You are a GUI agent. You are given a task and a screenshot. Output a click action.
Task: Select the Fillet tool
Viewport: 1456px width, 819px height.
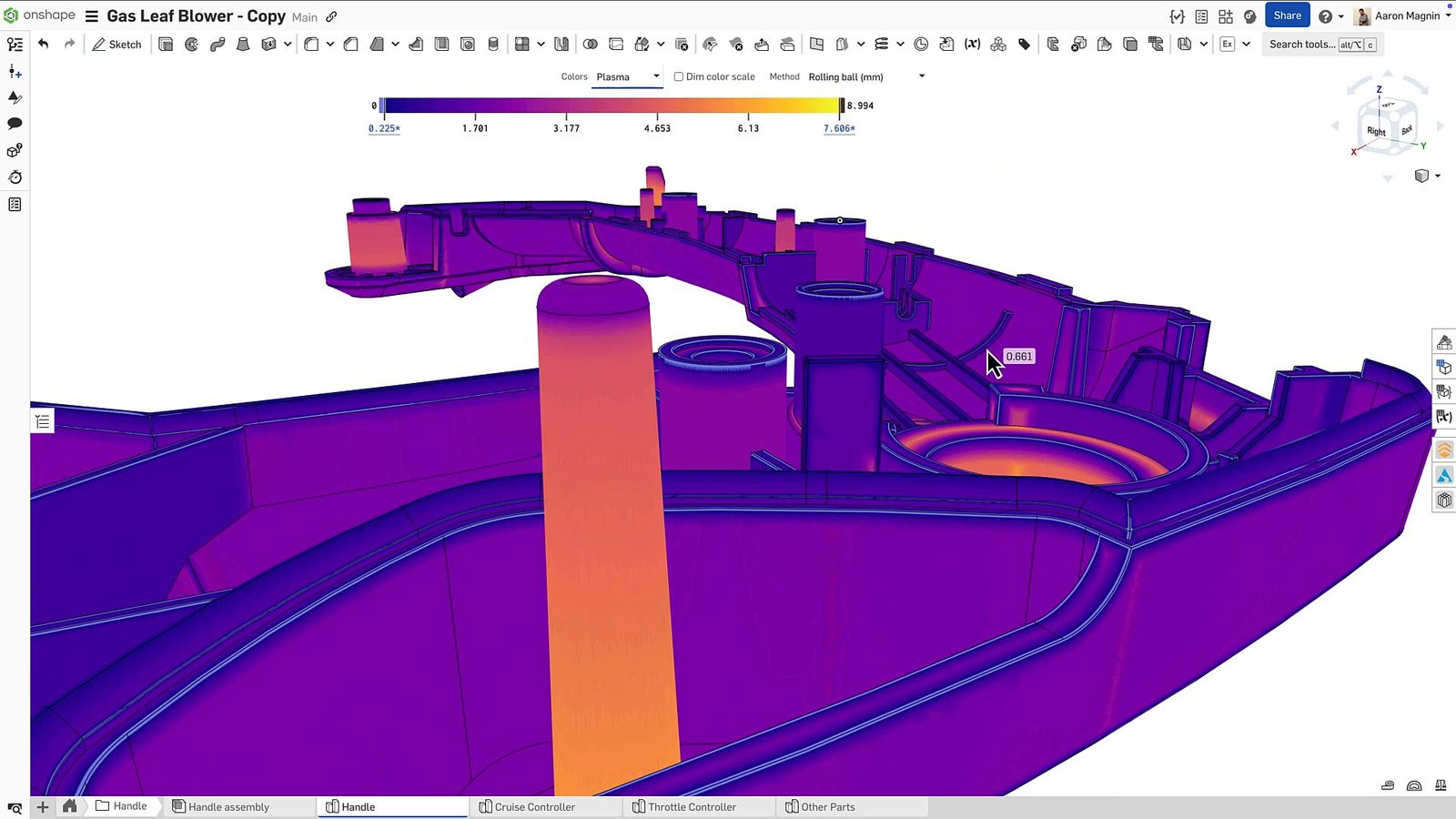pos(310,44)
